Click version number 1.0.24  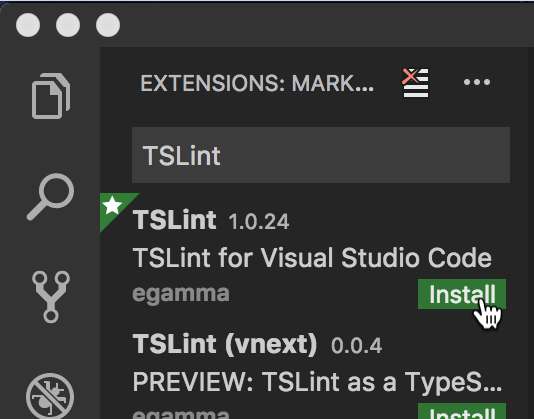[259, 222]
